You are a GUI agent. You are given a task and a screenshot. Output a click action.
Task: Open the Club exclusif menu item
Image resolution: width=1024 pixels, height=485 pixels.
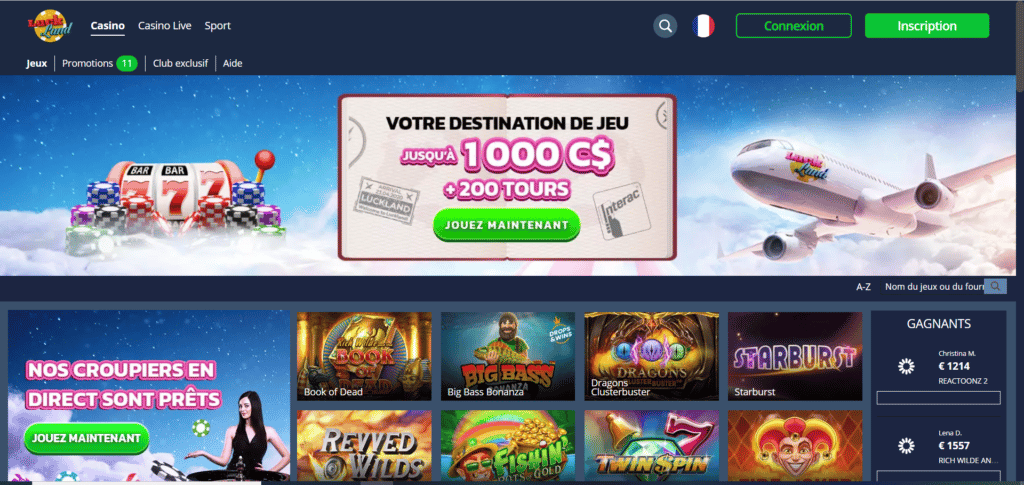[180, 63]
